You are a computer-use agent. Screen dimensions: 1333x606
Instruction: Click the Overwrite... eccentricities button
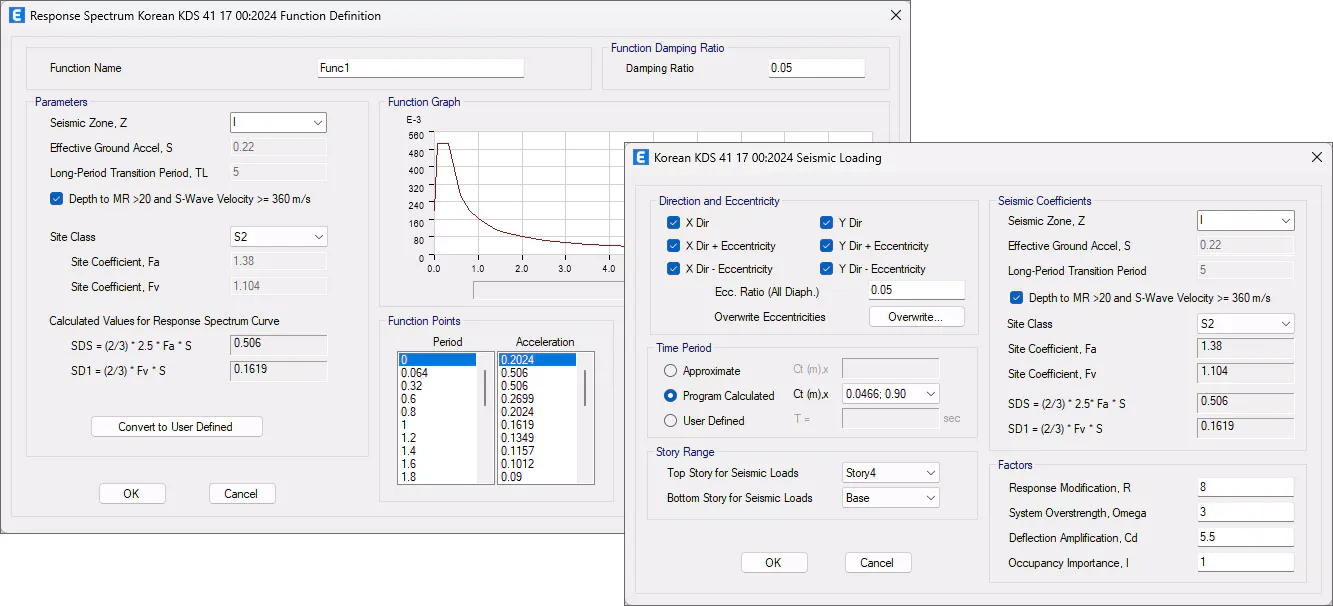tap(917, 317)
